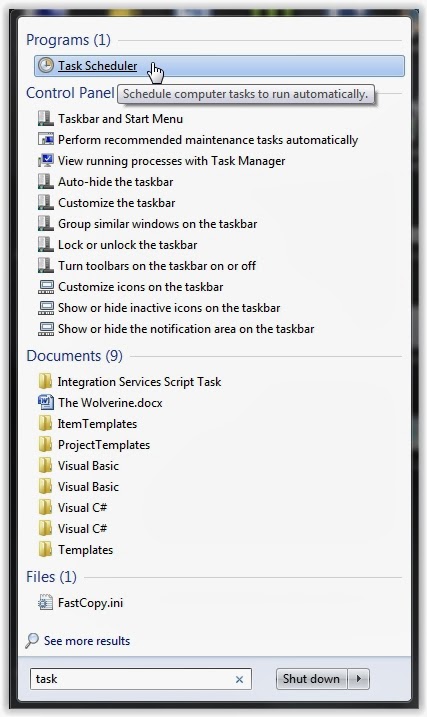Open The Wolverine.docx document
Image resolution: width=427 pixels, height=717 pixels.
pyautogui.click(x=110, y=403)
